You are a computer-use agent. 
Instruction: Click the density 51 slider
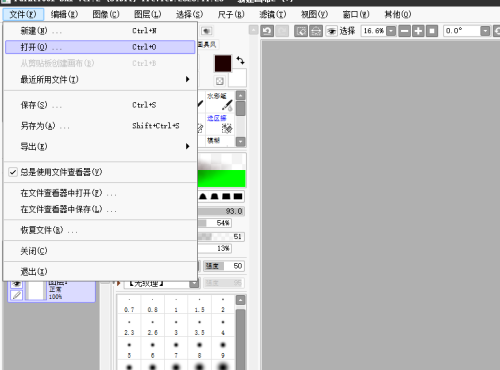click(221, 237)
